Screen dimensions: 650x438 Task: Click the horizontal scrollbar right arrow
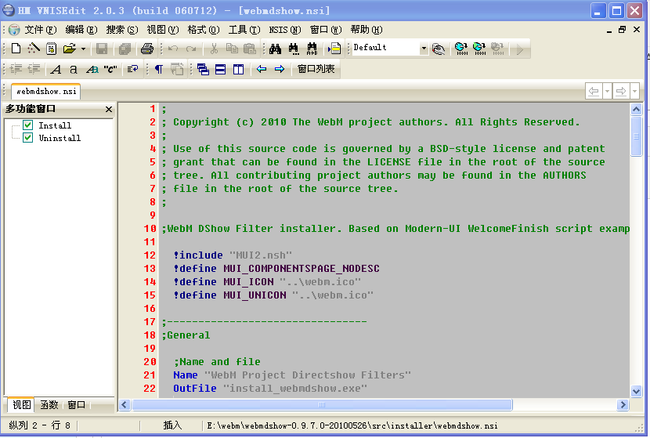coord(623,405)
